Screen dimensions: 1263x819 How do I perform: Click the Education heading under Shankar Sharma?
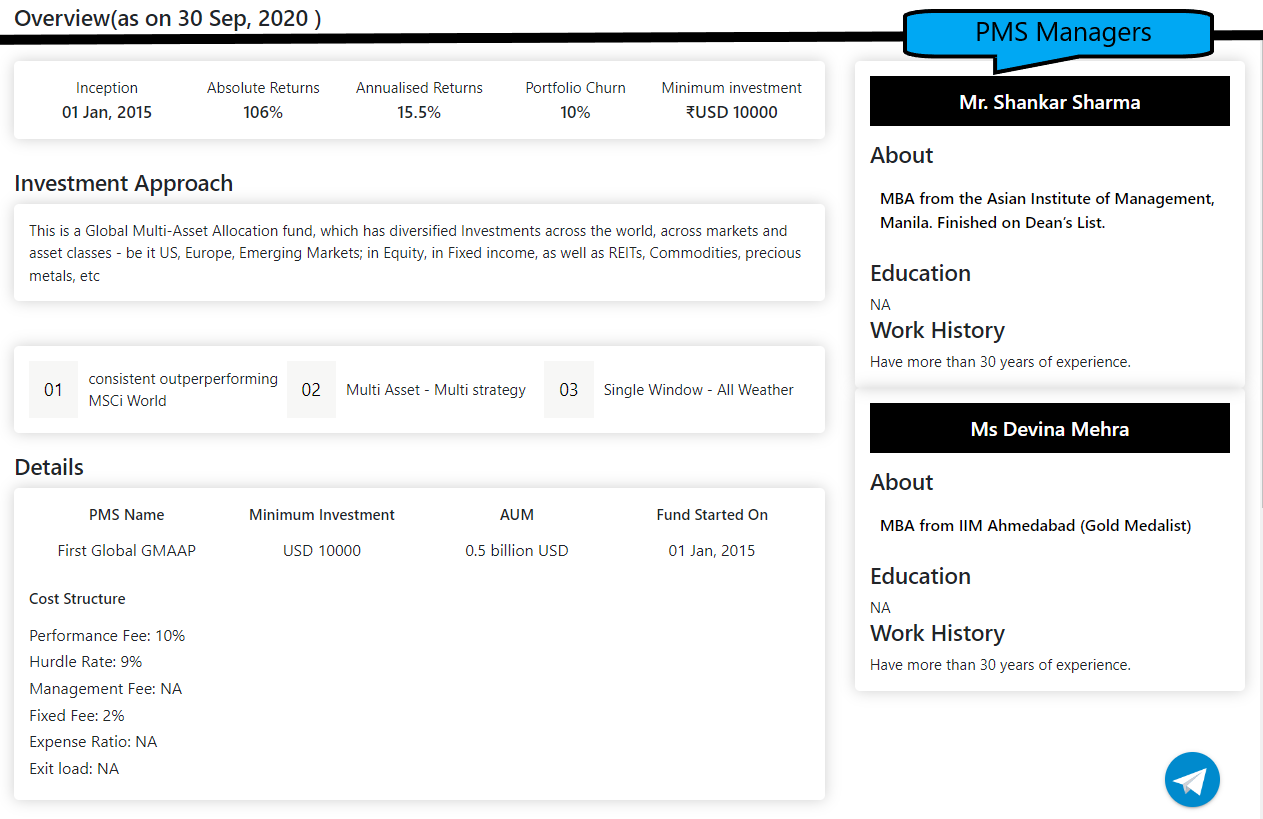[920, 273]
